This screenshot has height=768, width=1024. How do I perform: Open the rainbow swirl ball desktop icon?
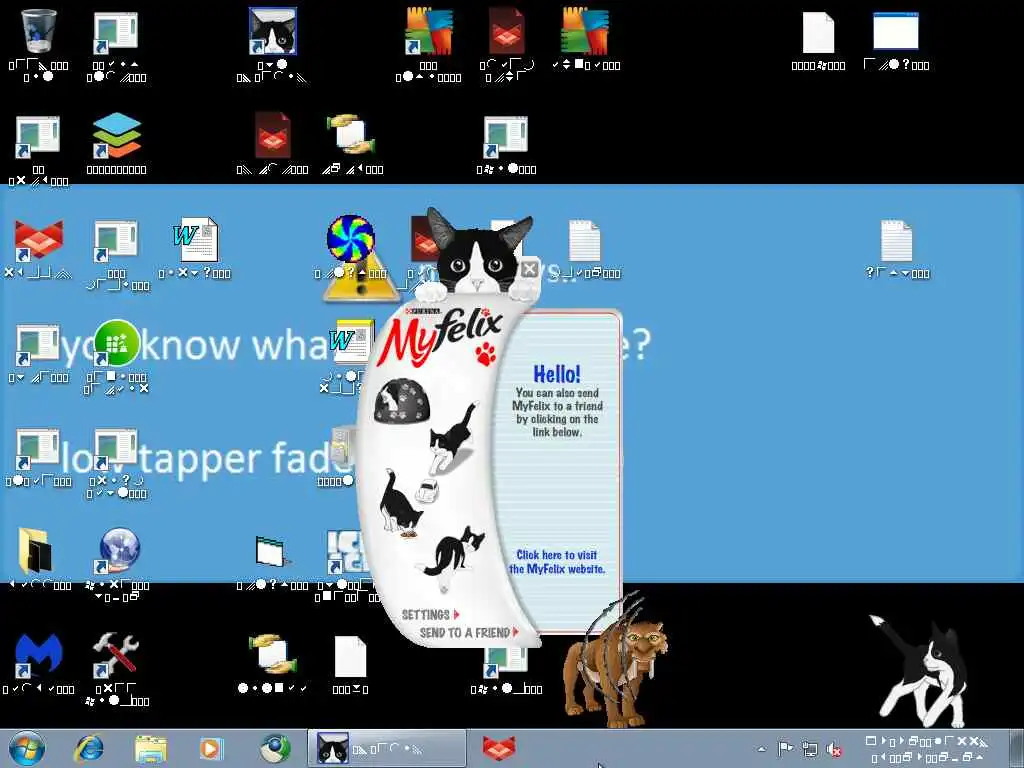(351, 238)
